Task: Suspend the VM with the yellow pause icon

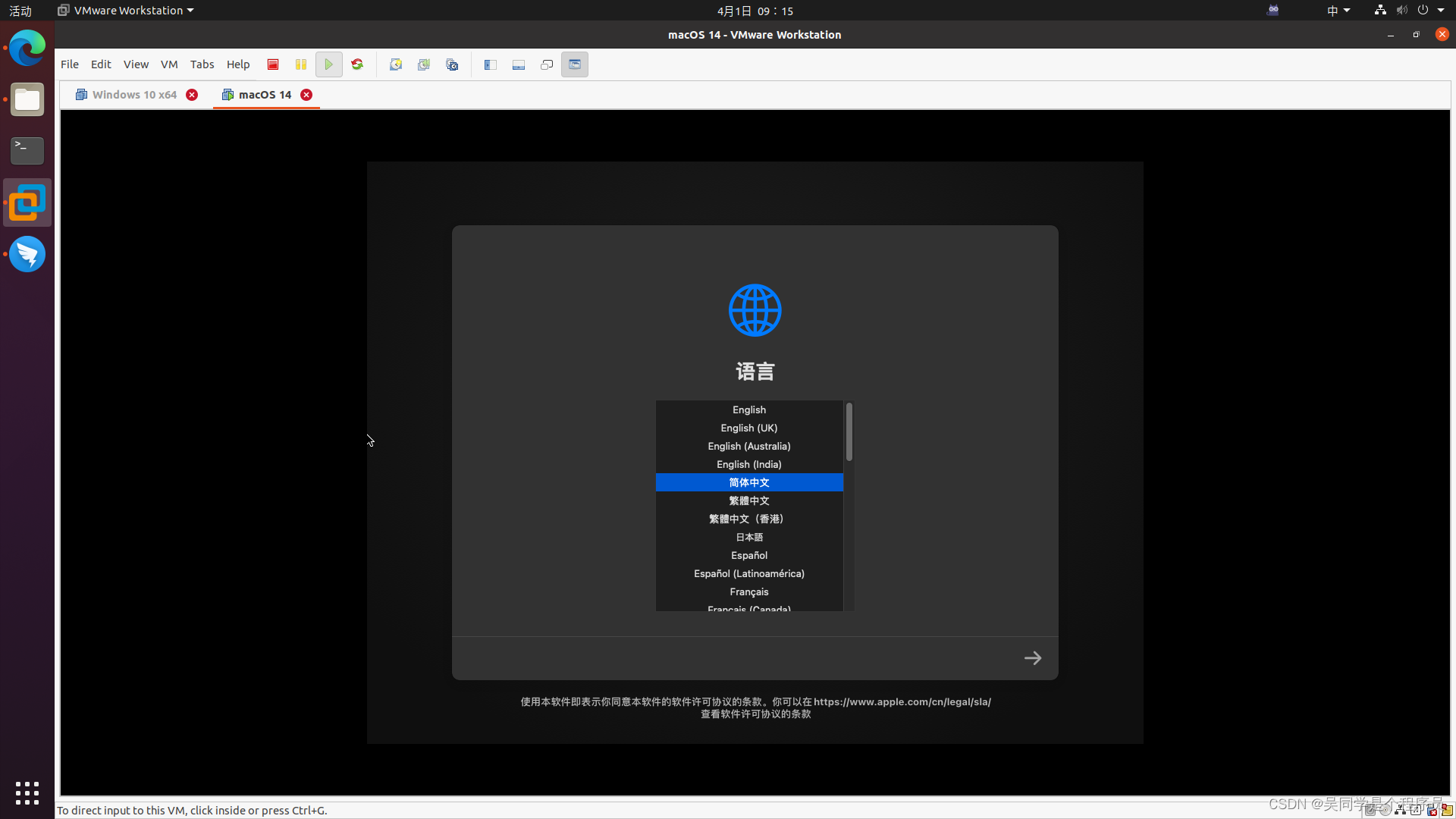Action: point(301,64)
